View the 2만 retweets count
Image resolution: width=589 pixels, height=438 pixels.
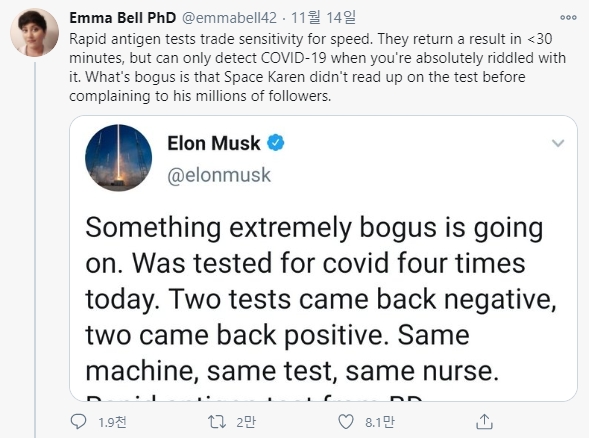(246, 422)
